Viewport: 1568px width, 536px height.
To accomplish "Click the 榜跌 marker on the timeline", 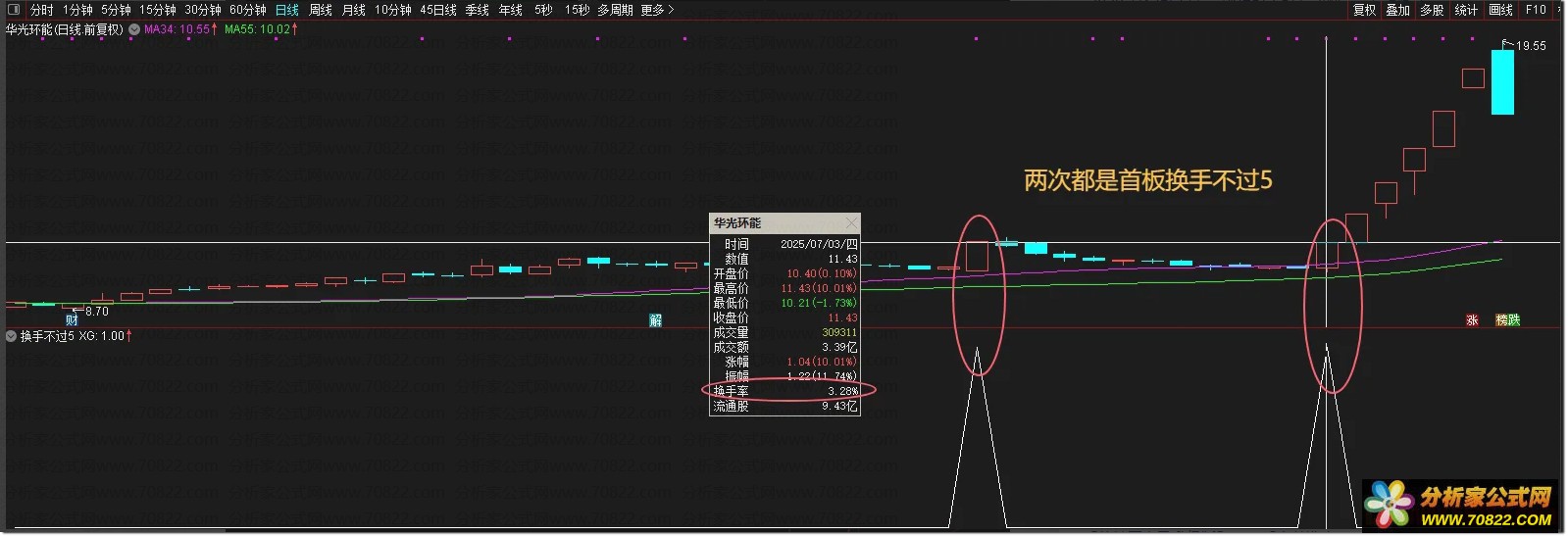I will (1508, 320).
